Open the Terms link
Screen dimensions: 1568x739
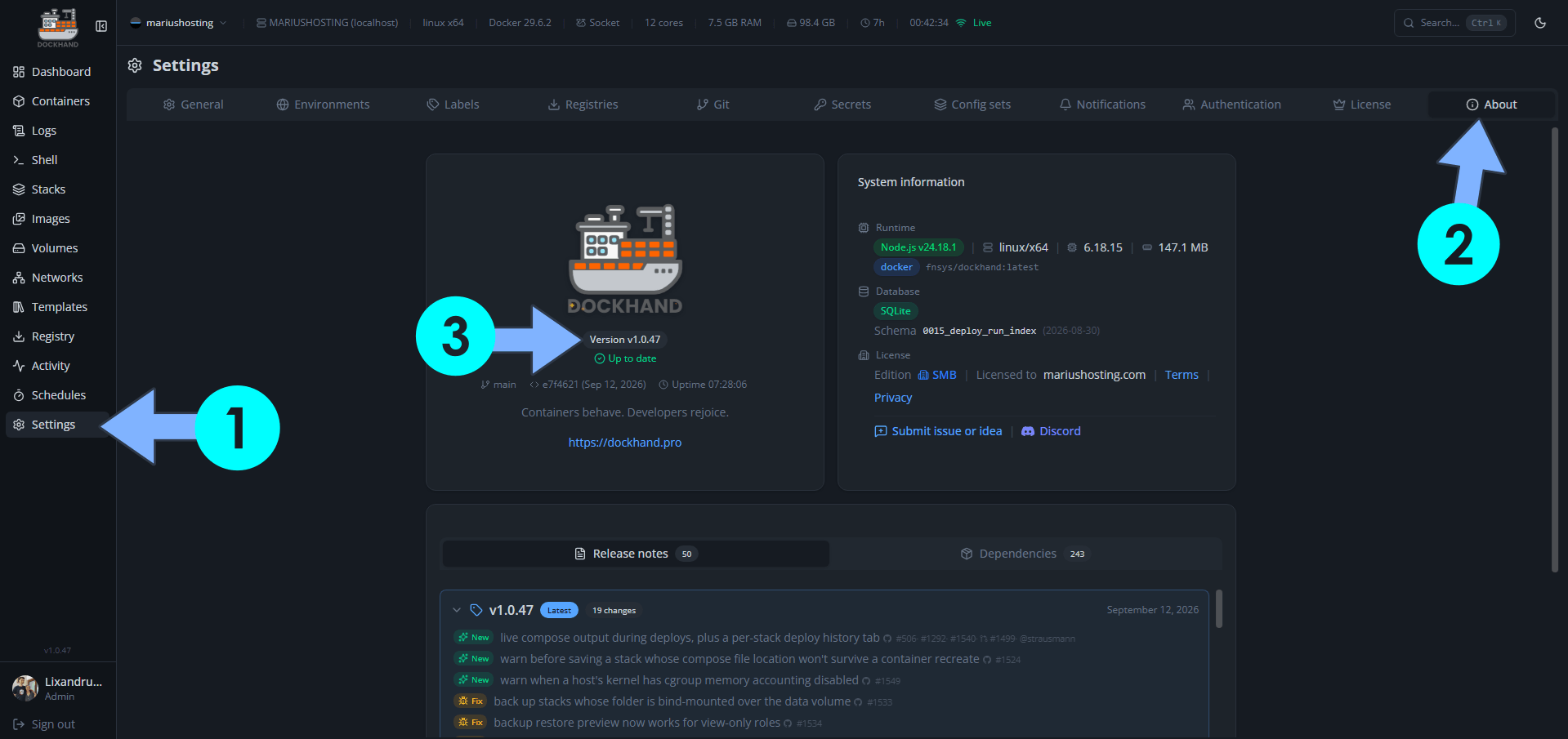(x=1182, y=375)
